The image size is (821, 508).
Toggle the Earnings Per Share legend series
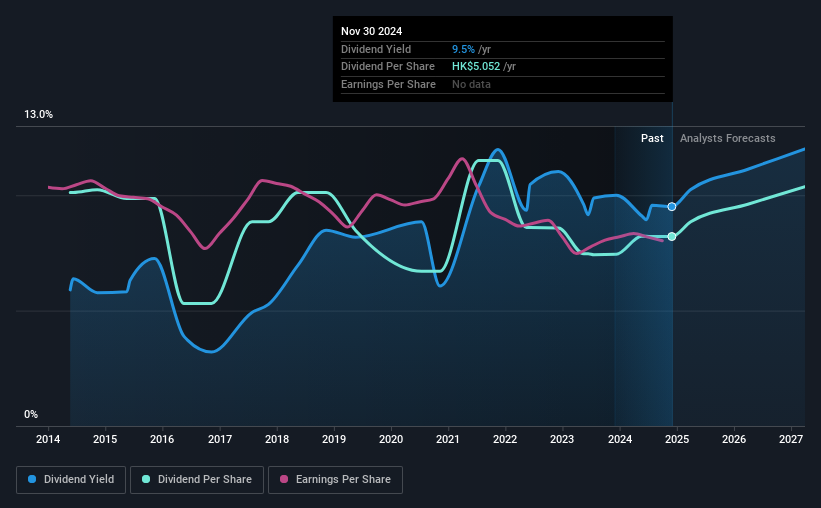335,480
